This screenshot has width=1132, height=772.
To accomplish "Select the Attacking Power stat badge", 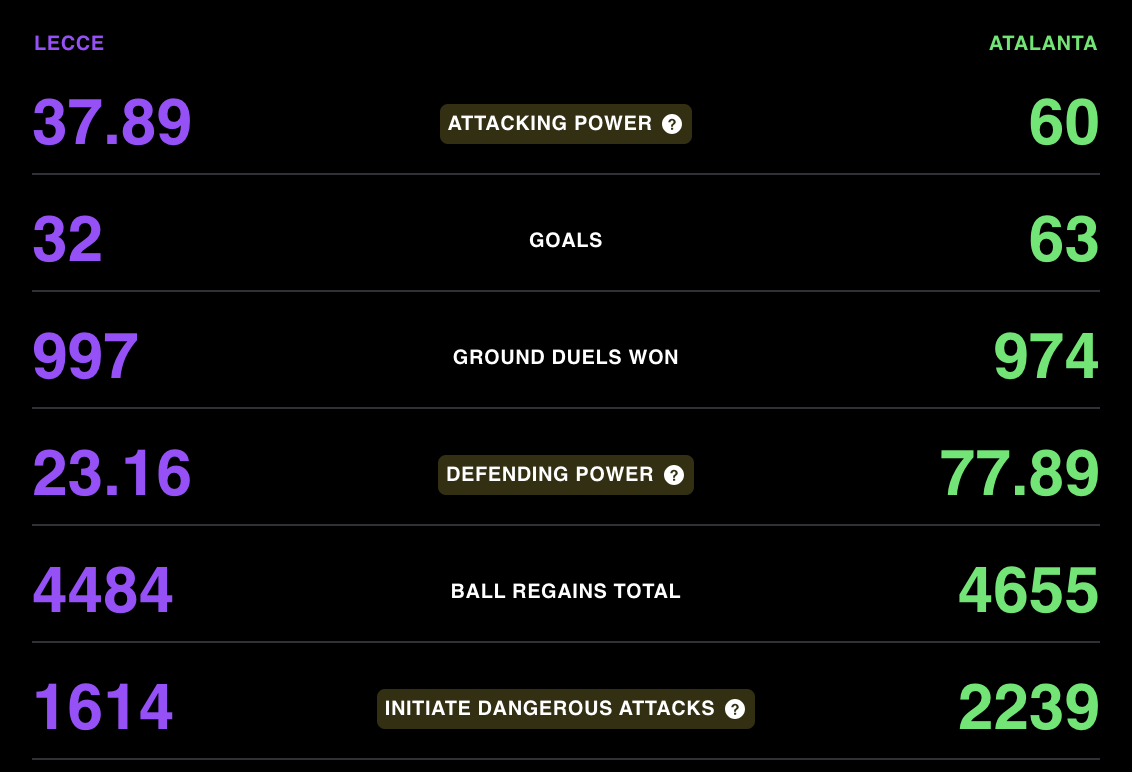I will pos(566,123).
